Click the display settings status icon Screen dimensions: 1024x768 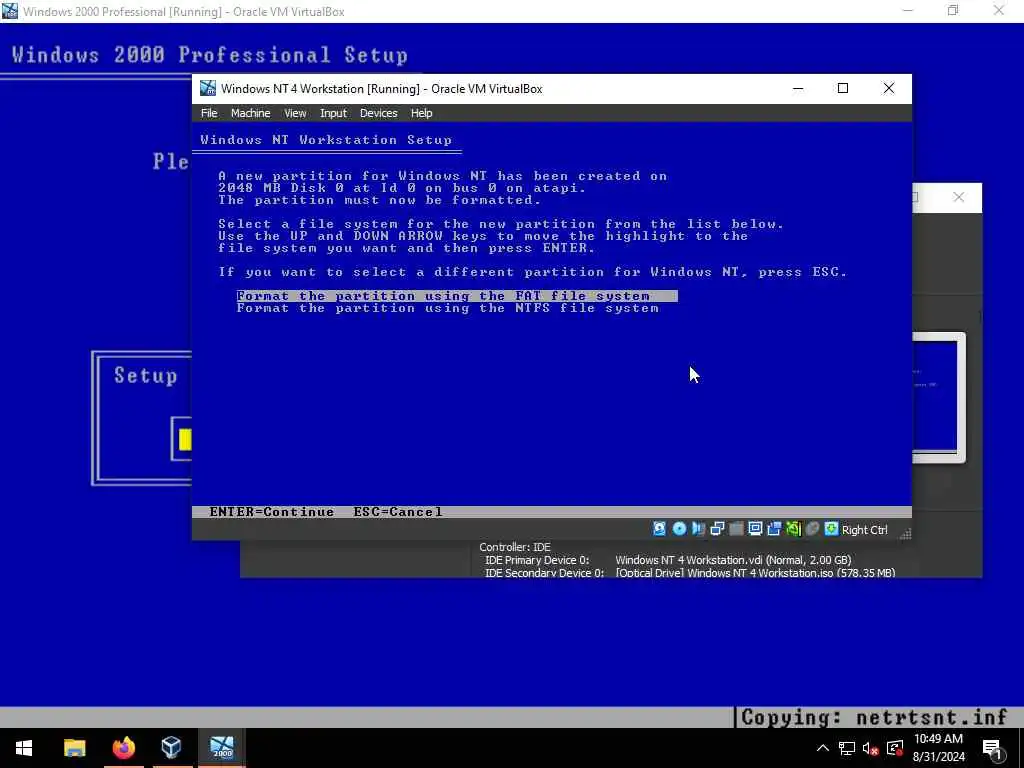pos(755,529)
